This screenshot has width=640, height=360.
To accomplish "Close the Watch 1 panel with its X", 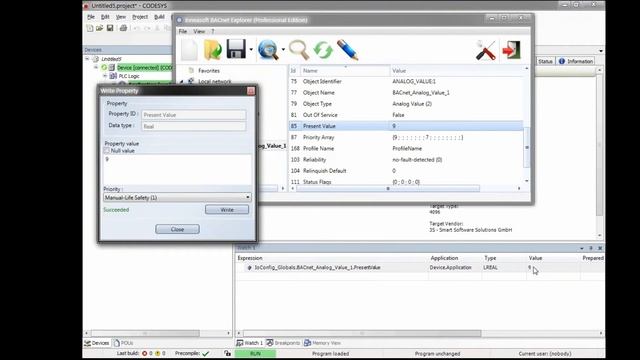I will click(600, 248).
